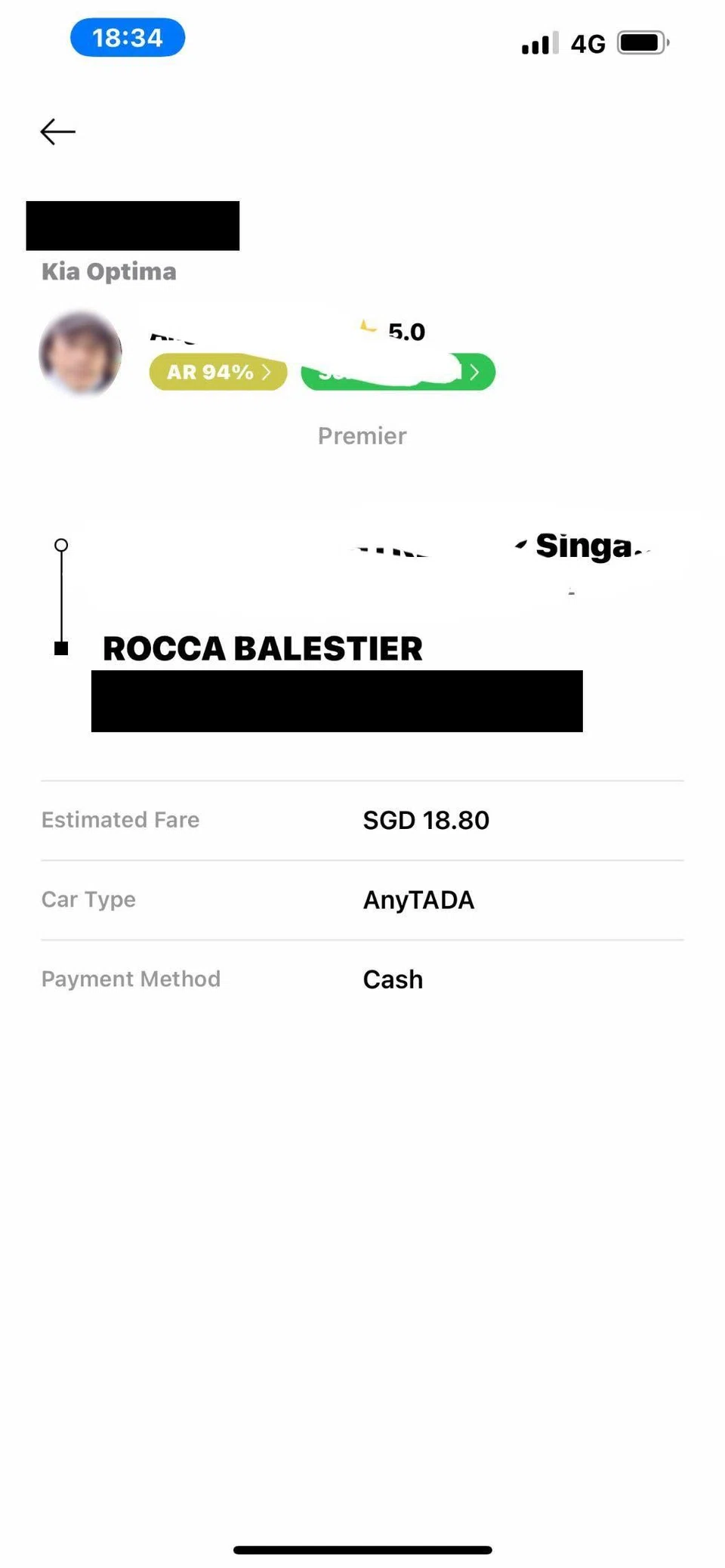Screen dimensions: 725x1568
Task: Expand the chevron on green badge
Action: pos(474,372)
